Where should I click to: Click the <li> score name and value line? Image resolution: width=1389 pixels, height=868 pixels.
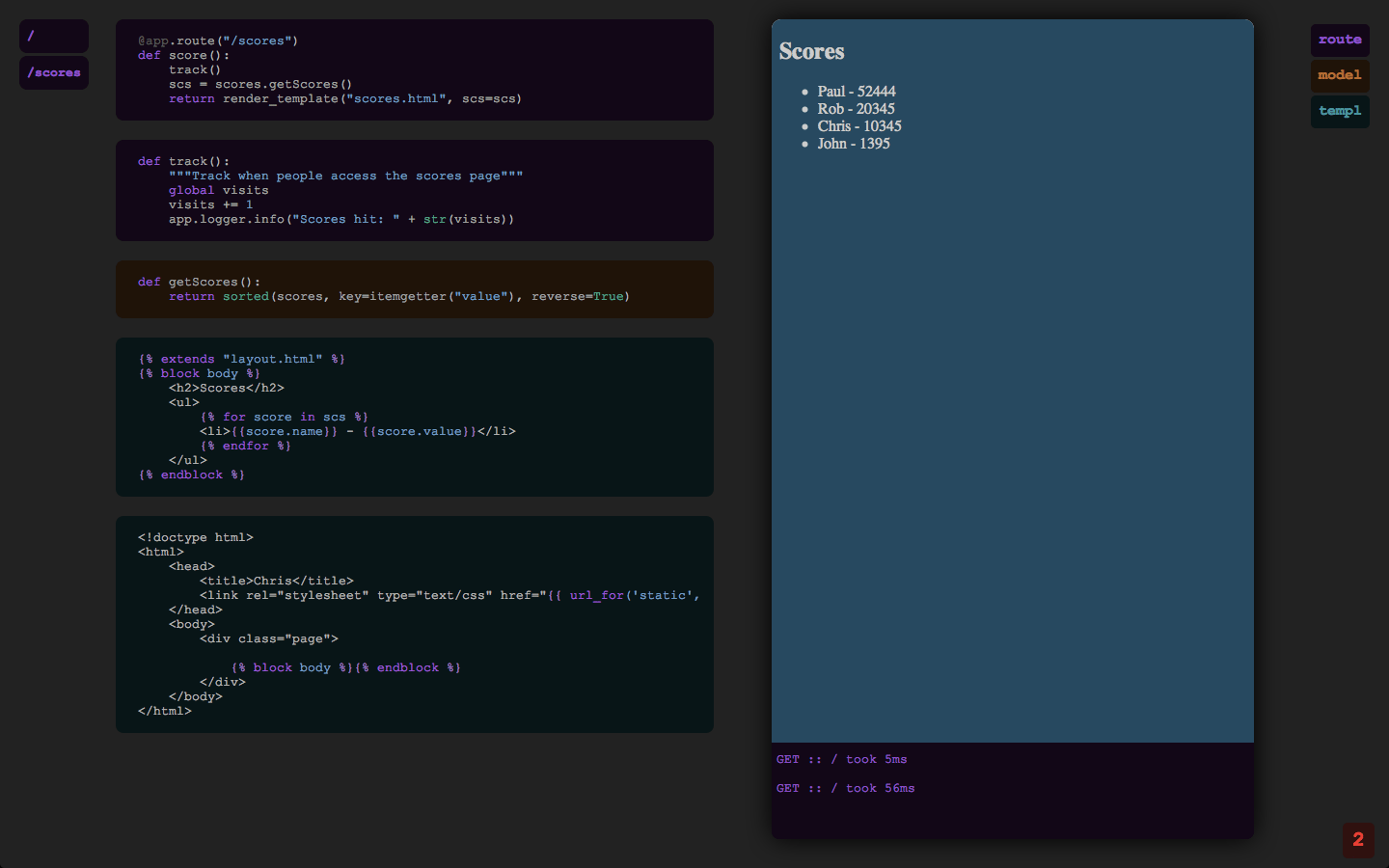[357, 431]
